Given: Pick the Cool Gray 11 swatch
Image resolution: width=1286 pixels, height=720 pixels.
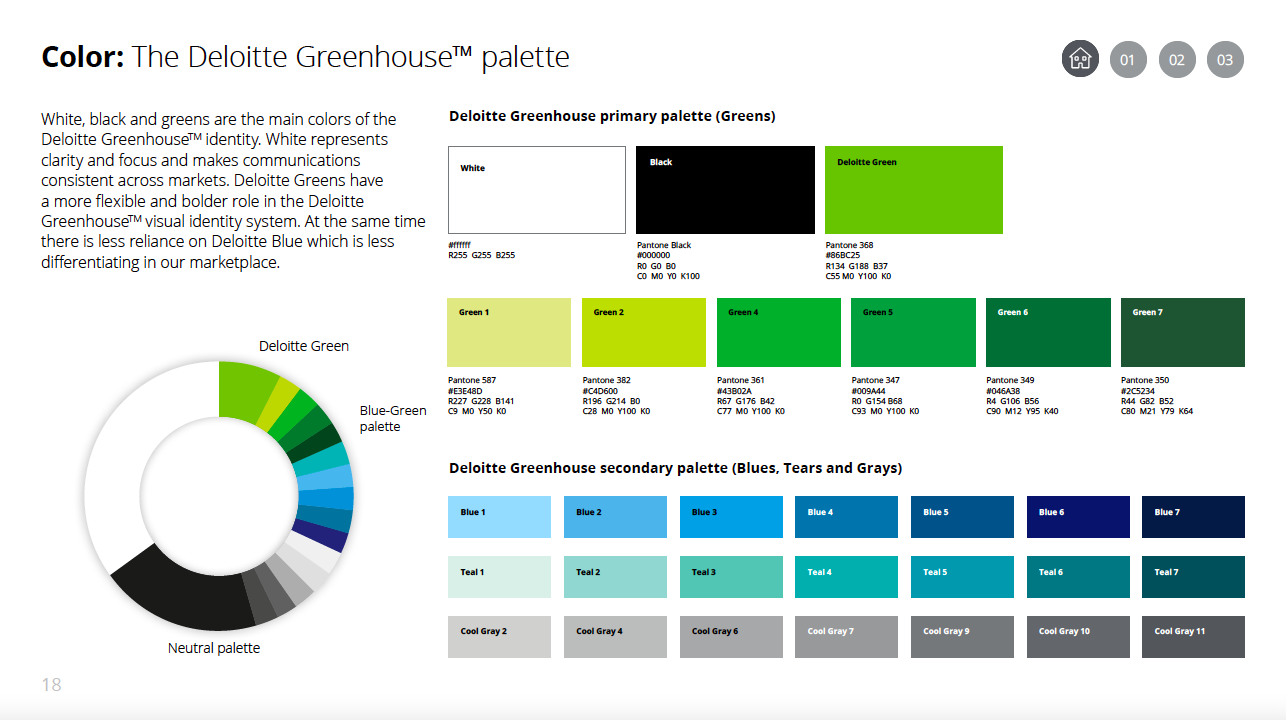Looking at the screenshot, I should point(1193,637).
